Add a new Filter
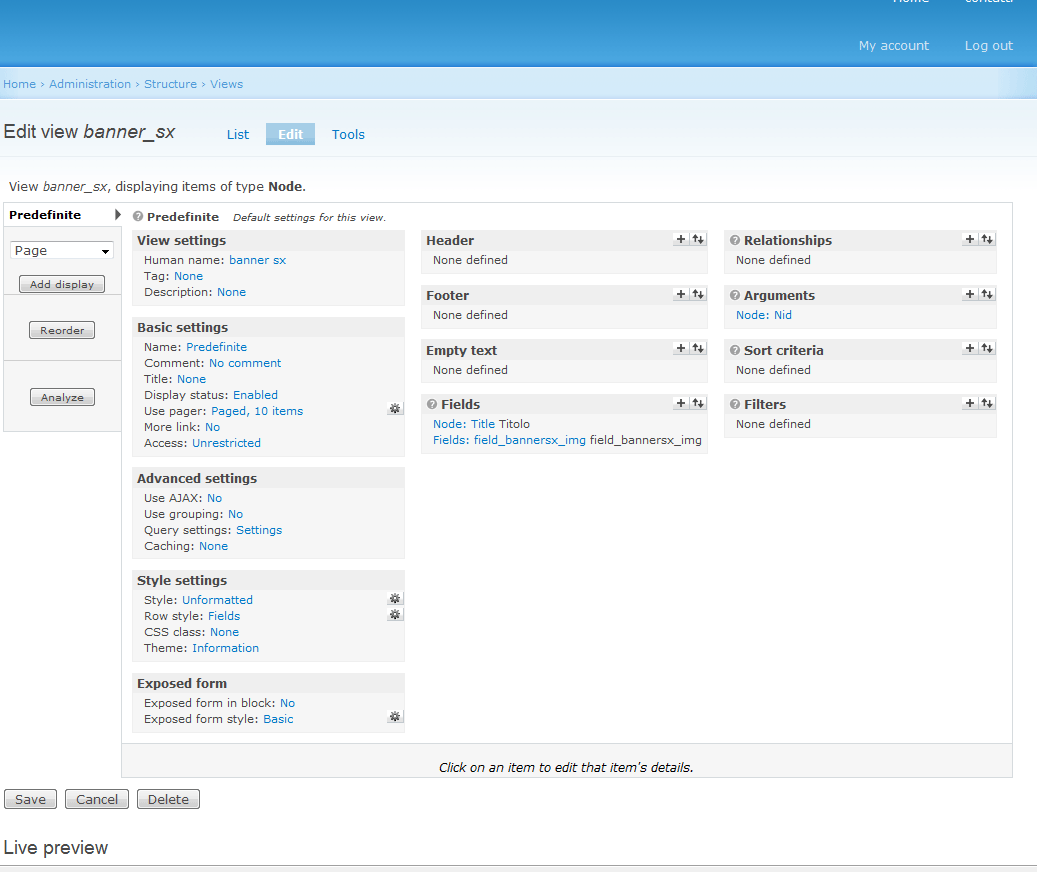The height and width of the screenshot is (872, 1037). coord(970,403)
